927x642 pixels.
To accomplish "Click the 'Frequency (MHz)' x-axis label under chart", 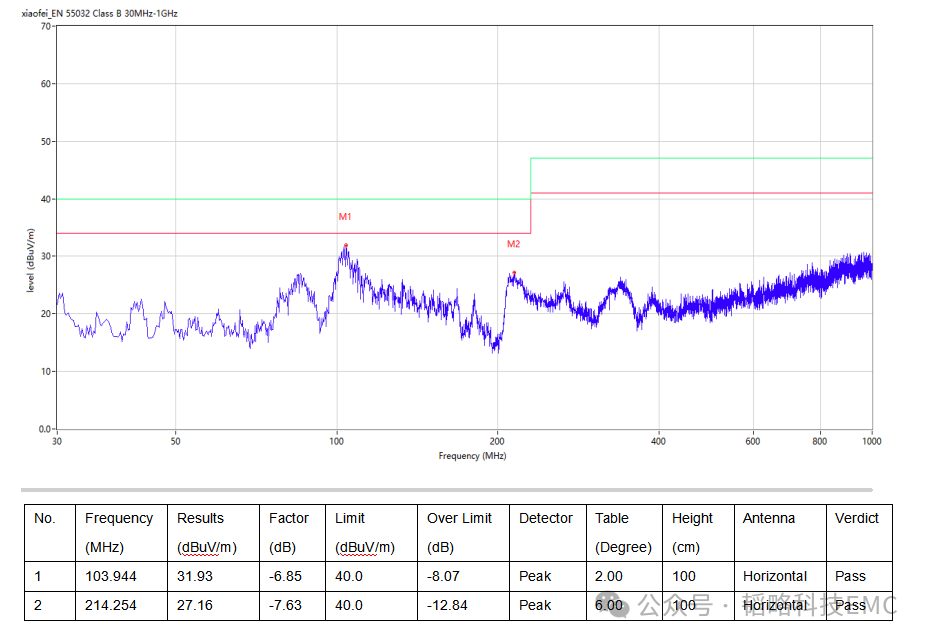I will pos(472,456).
